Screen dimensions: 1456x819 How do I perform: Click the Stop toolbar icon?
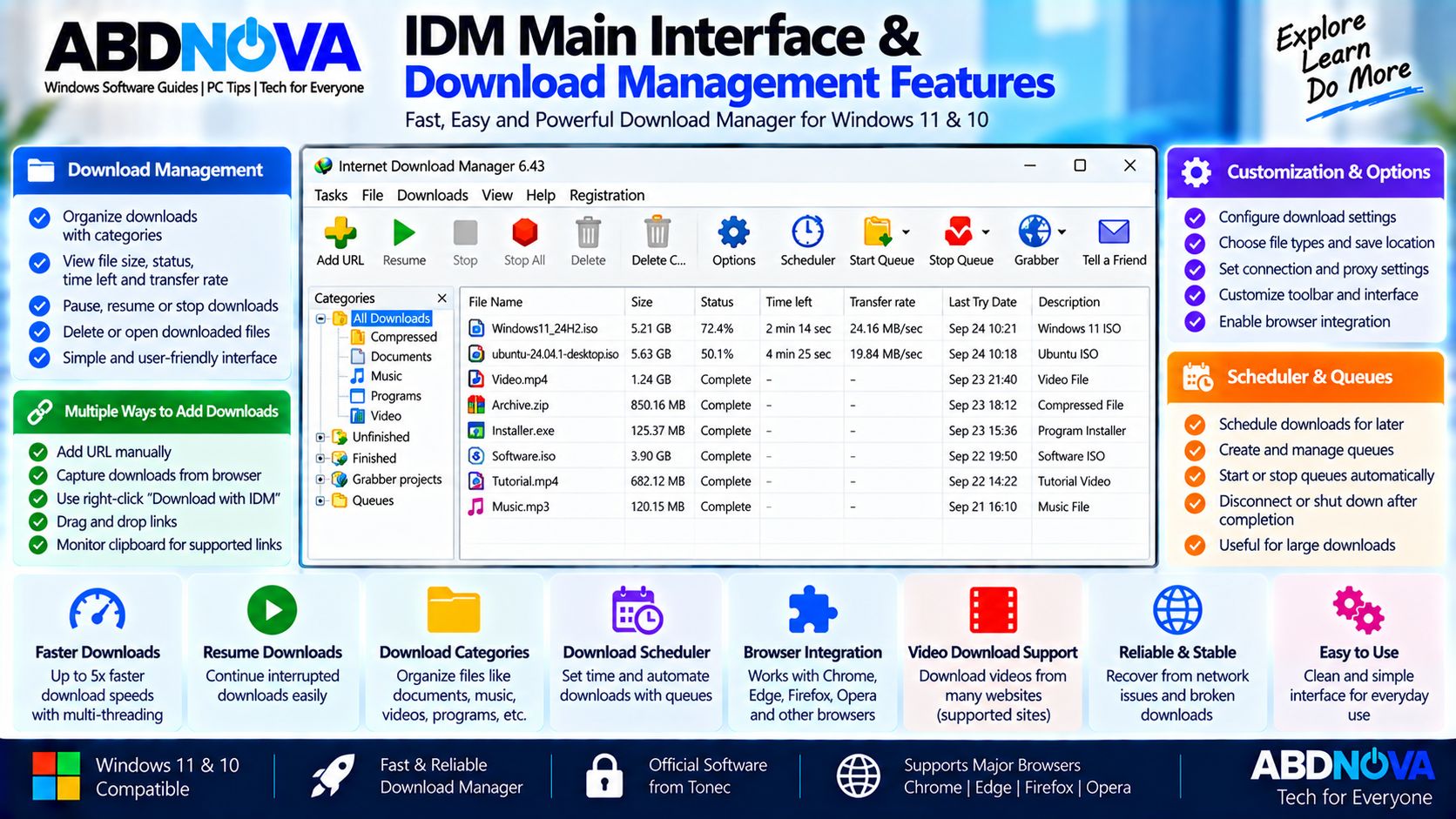tap(465, 232)
